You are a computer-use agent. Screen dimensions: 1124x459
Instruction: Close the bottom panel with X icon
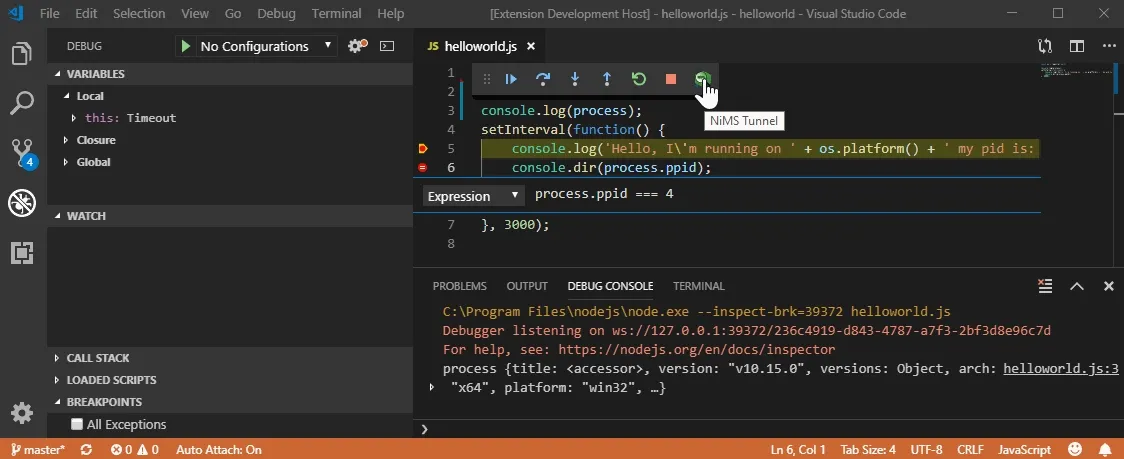click(1108, 285)
